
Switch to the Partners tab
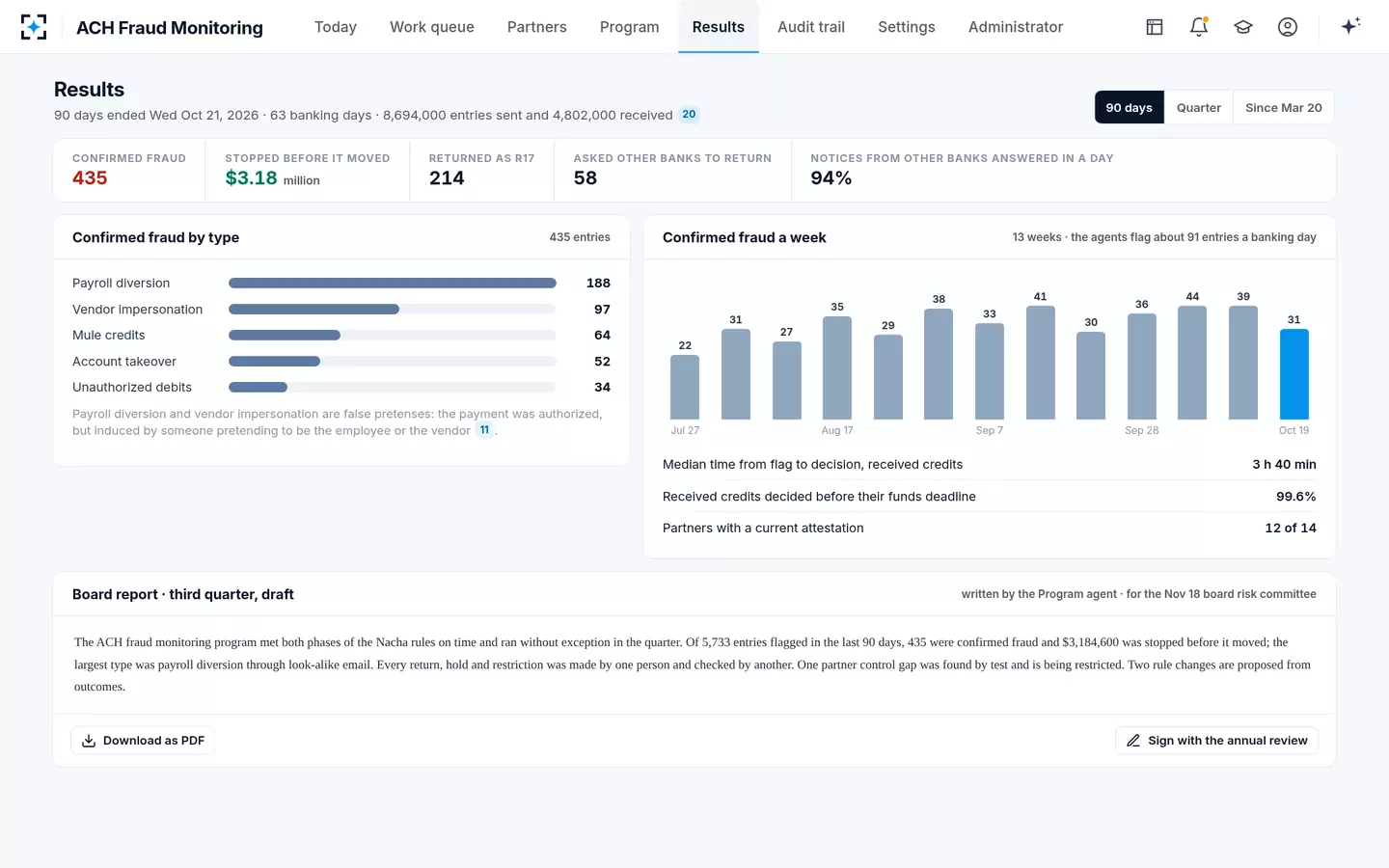click(x=537, y=27)
